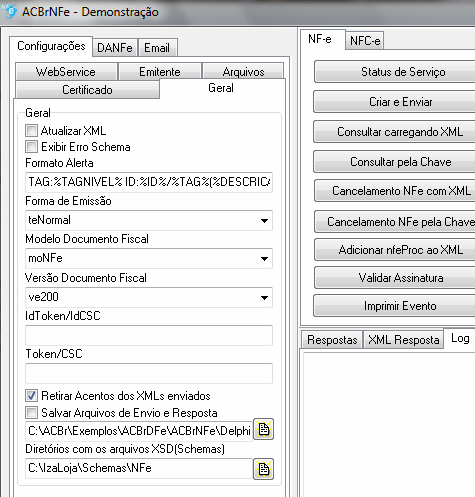Open the Modelo Documento Fiscal dropdown
This screenshot has height=497, width=475.
click(149, 258)
